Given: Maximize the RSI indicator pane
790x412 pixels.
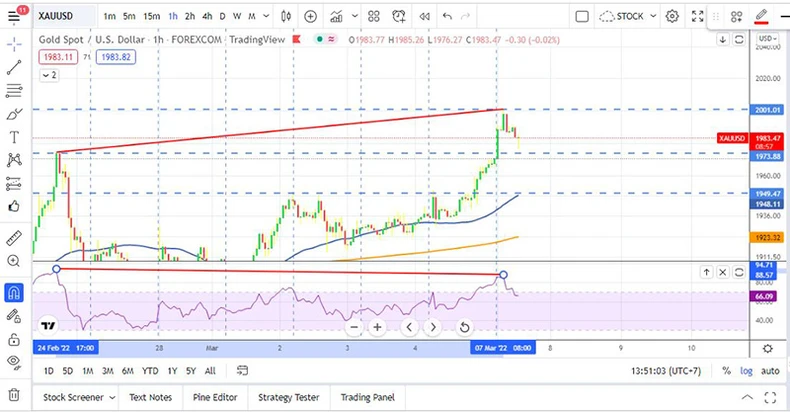Looking at the screenshot, I should [x=739, y=272].
